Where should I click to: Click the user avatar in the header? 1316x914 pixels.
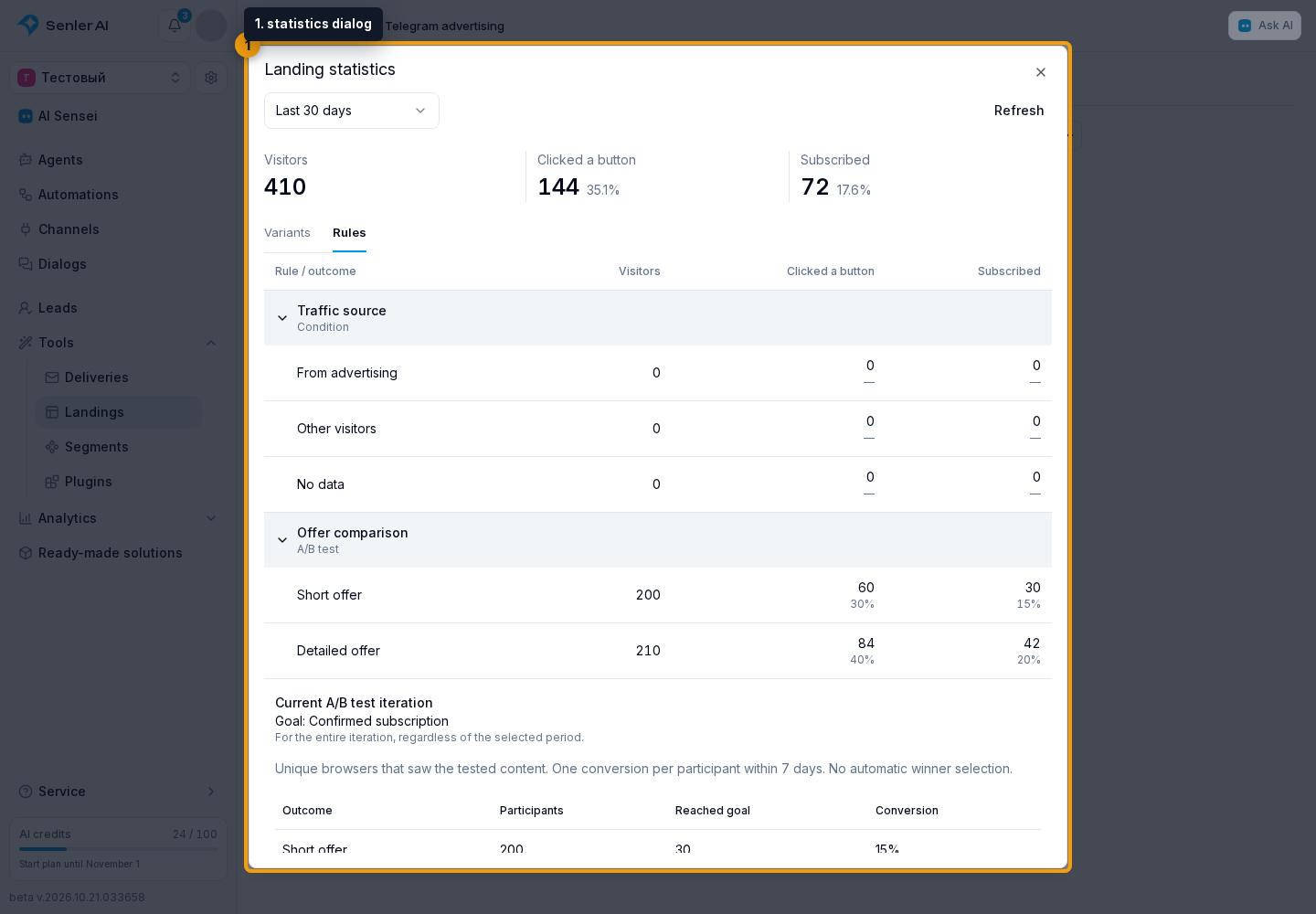coord(211,26)
